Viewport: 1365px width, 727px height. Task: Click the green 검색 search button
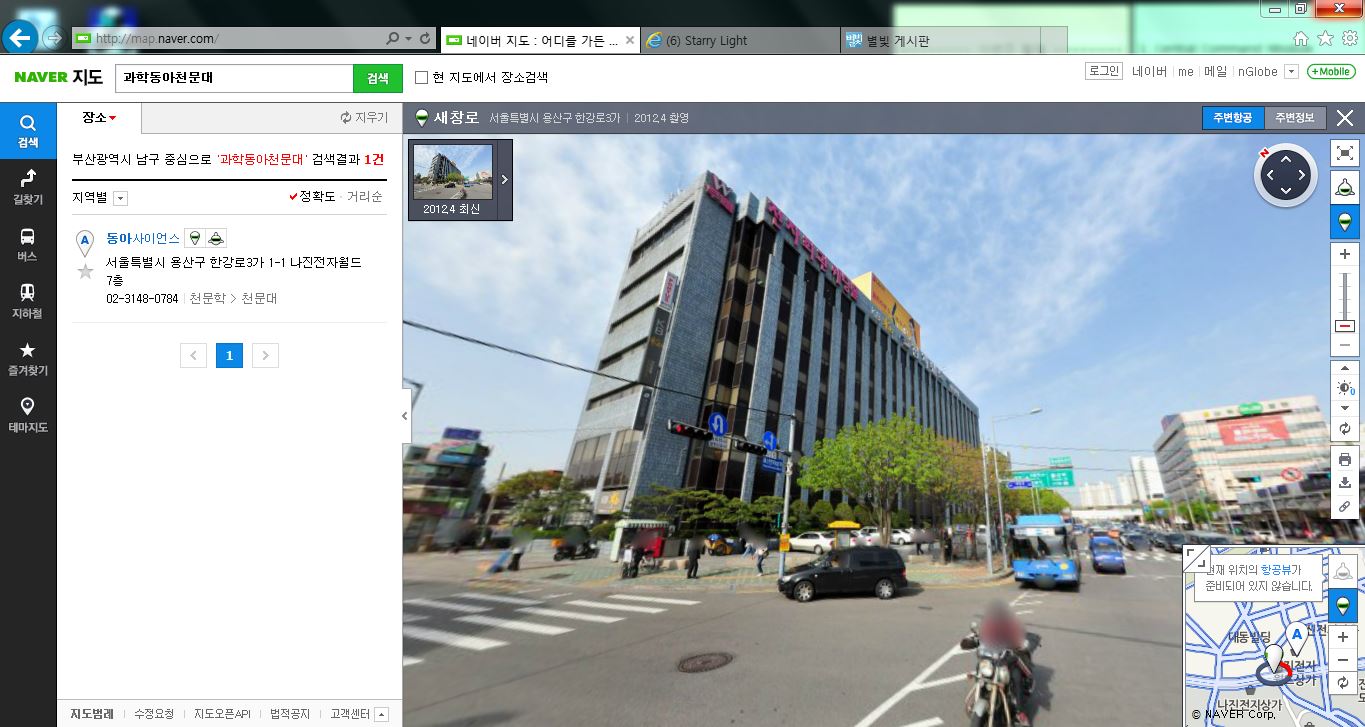pos(378,78)
